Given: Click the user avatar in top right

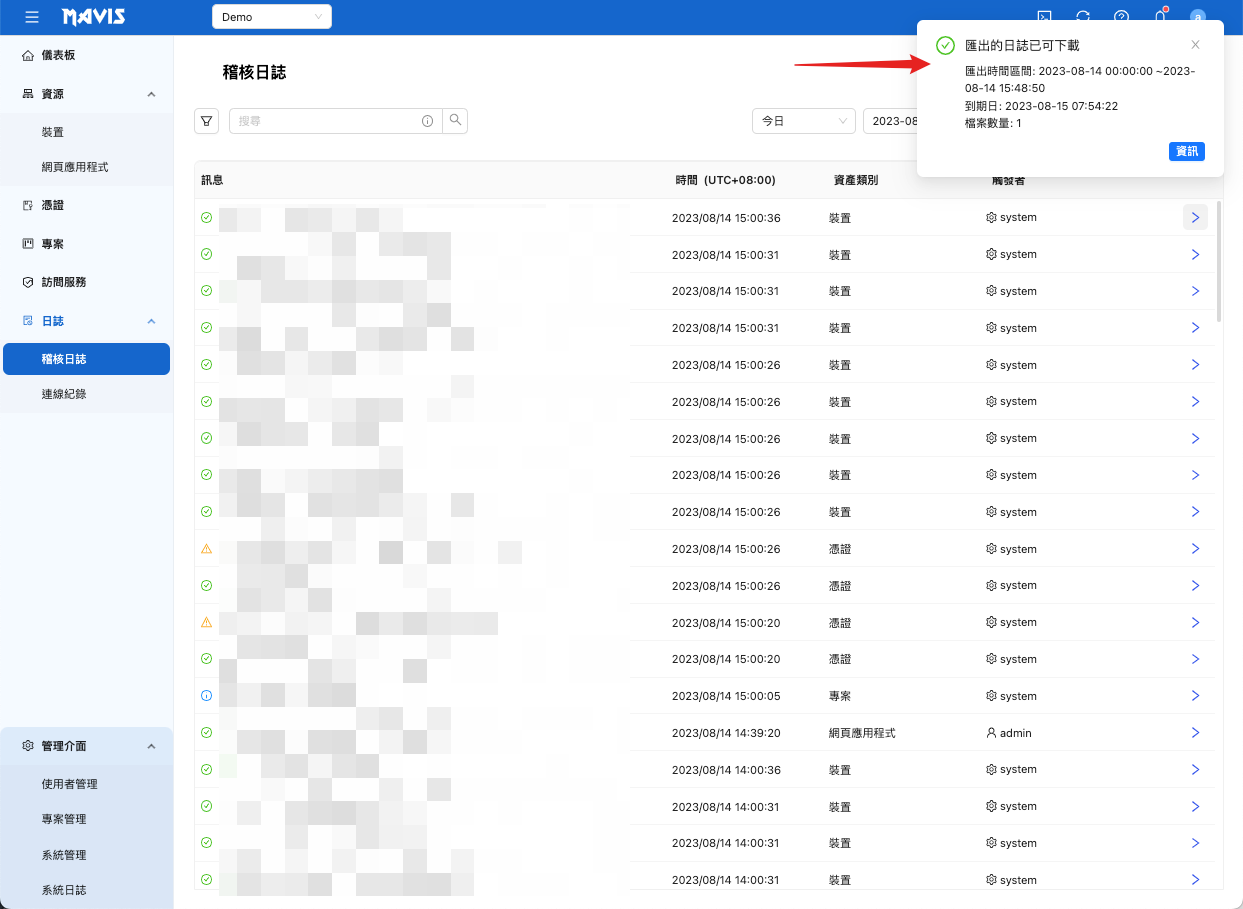Looking at the screenshot, I should [x=1197, y=16].
